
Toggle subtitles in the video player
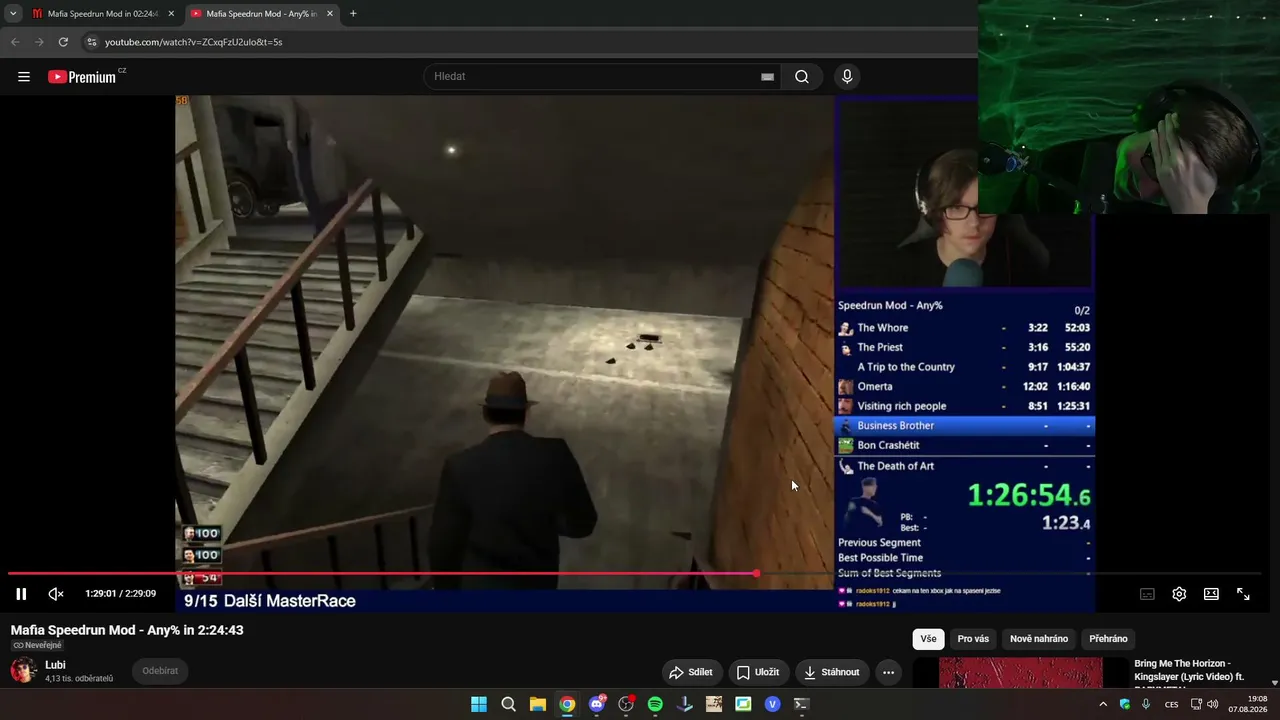click(1147, 594)
